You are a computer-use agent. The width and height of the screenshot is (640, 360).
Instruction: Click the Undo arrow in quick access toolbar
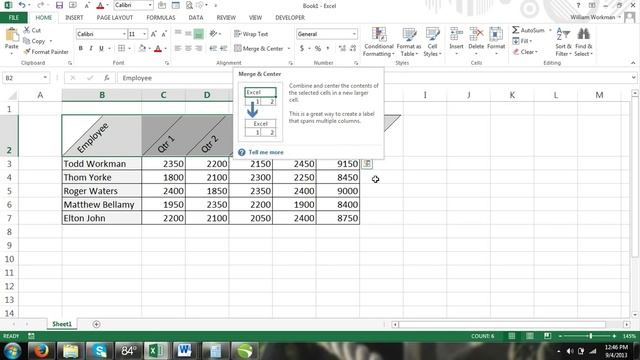coord(22,5)
